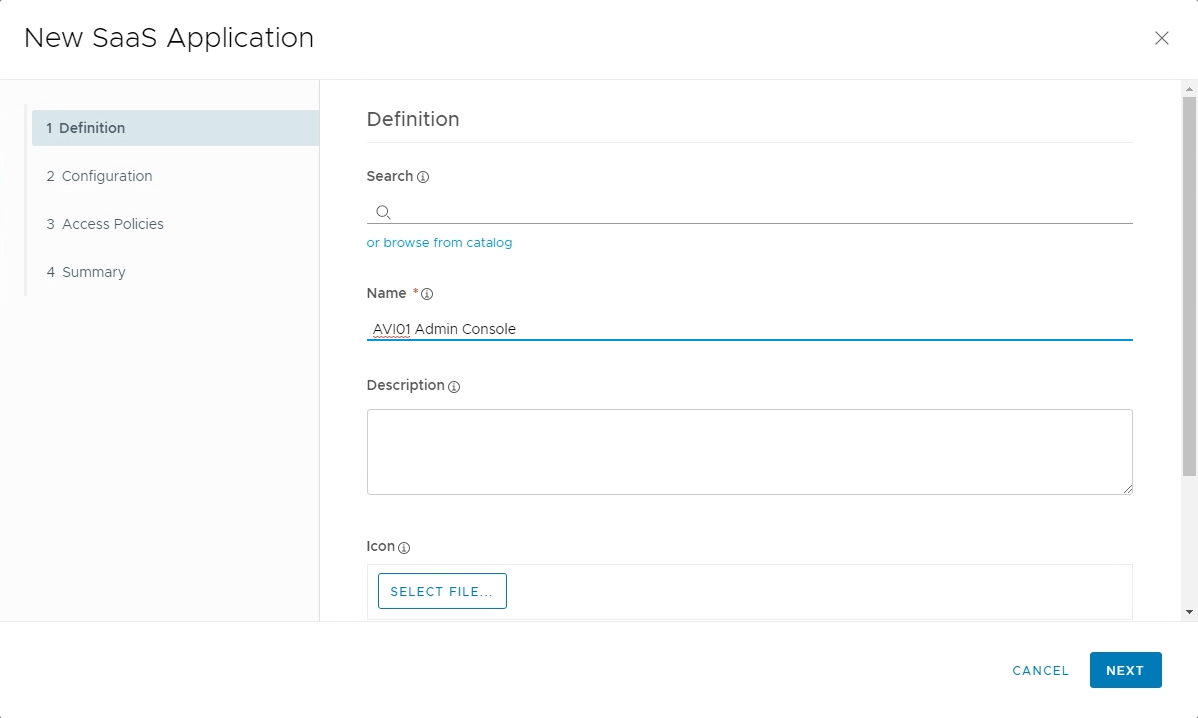1198x718 pixels.
Task: Click the Icon section info icon
Action: (x=404, y=547)
